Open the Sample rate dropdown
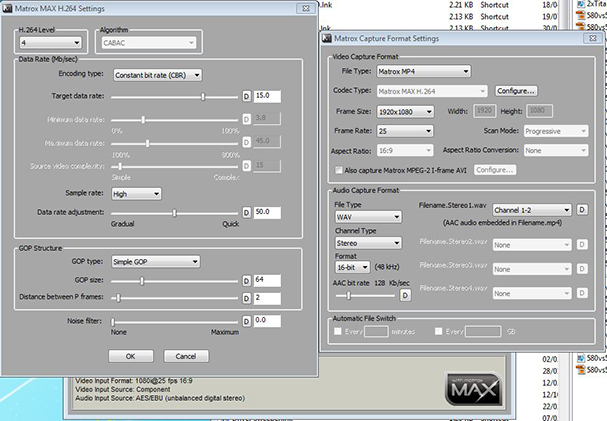The width and height of the screenshot is (607, 421). (136, 194)
